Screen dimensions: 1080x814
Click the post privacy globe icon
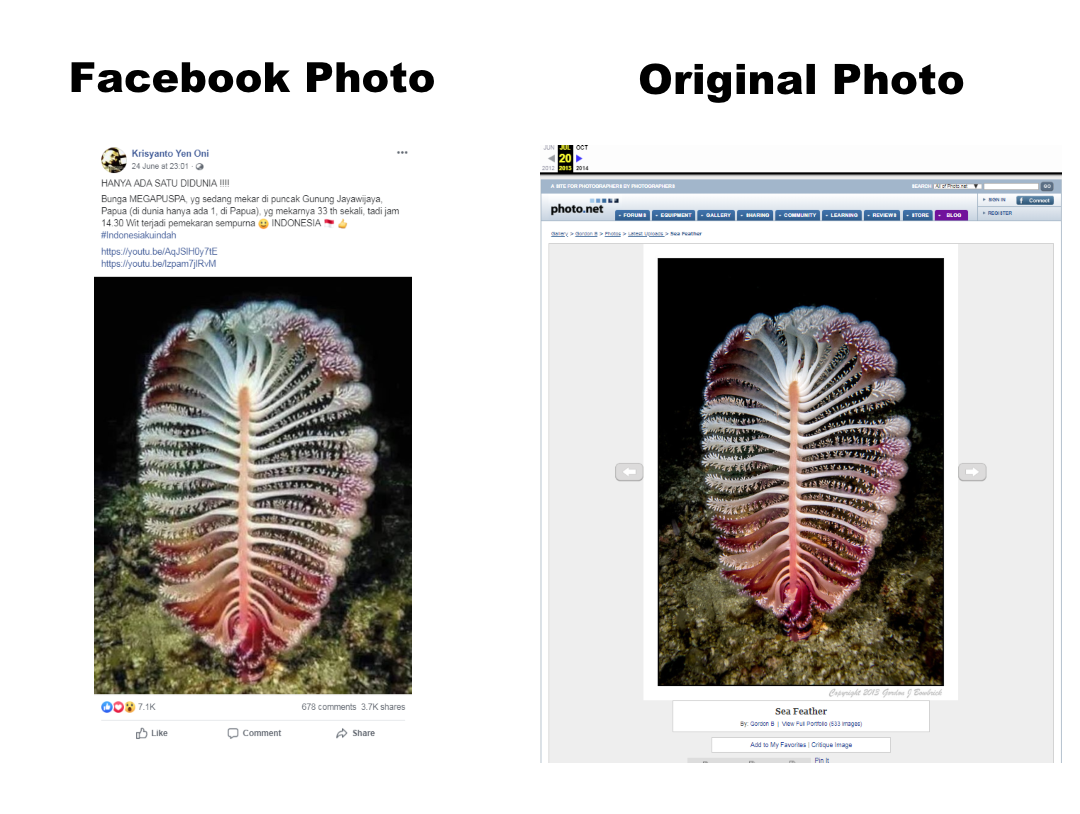200,167
